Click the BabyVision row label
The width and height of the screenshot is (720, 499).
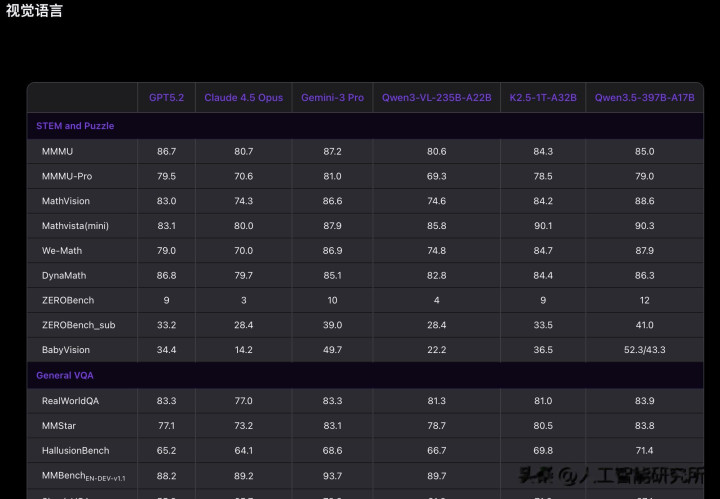tap(66, 350)
